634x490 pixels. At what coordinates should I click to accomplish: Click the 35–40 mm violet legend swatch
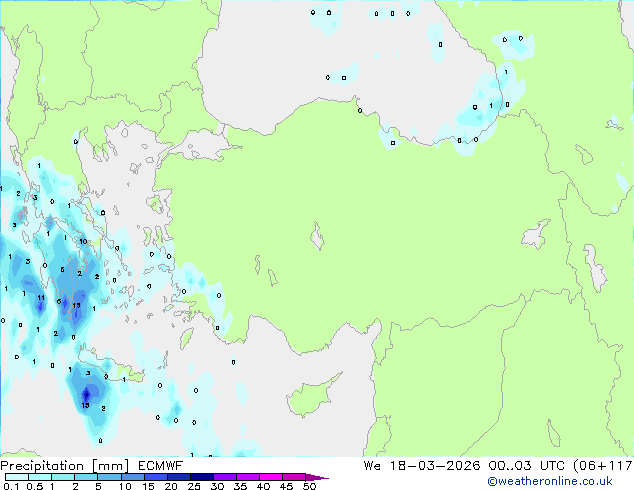pos(247,477)
